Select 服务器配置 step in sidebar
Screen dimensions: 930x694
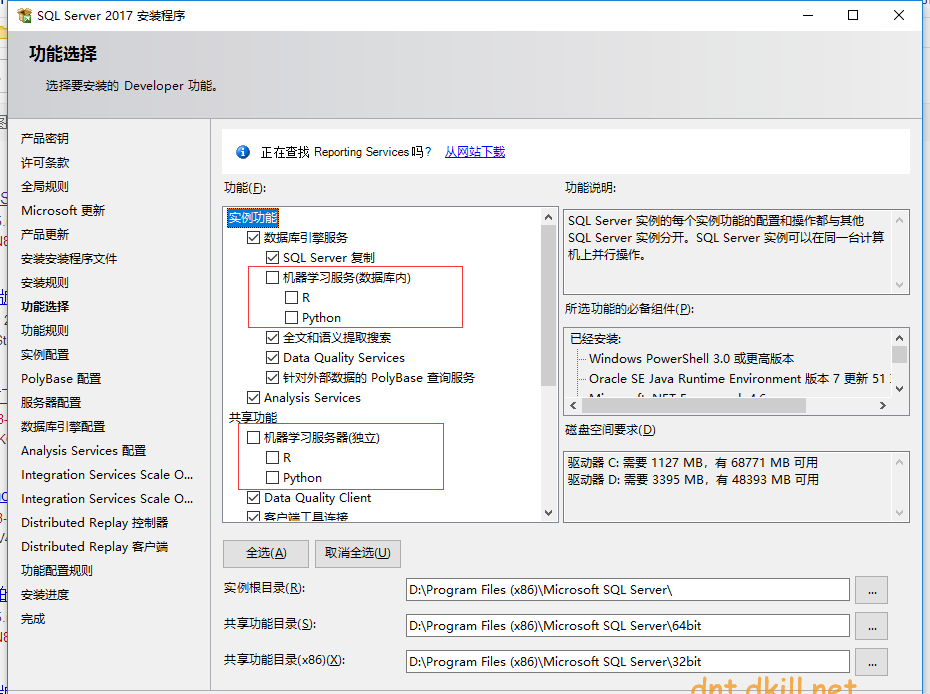51,403
